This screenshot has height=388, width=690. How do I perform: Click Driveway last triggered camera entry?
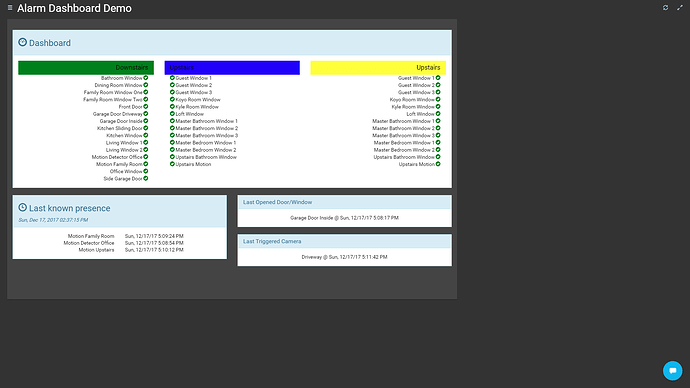coord(344,257)
